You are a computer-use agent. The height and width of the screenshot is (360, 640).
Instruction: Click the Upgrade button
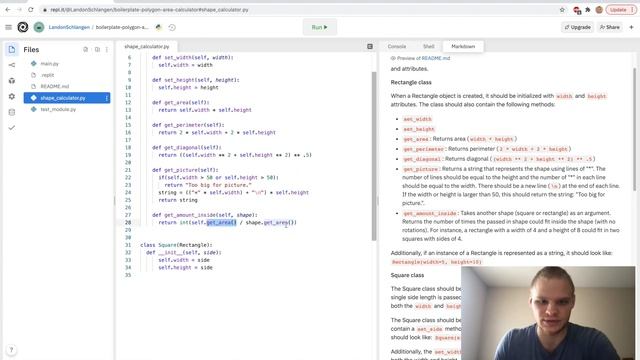click(x=578, y=27)
